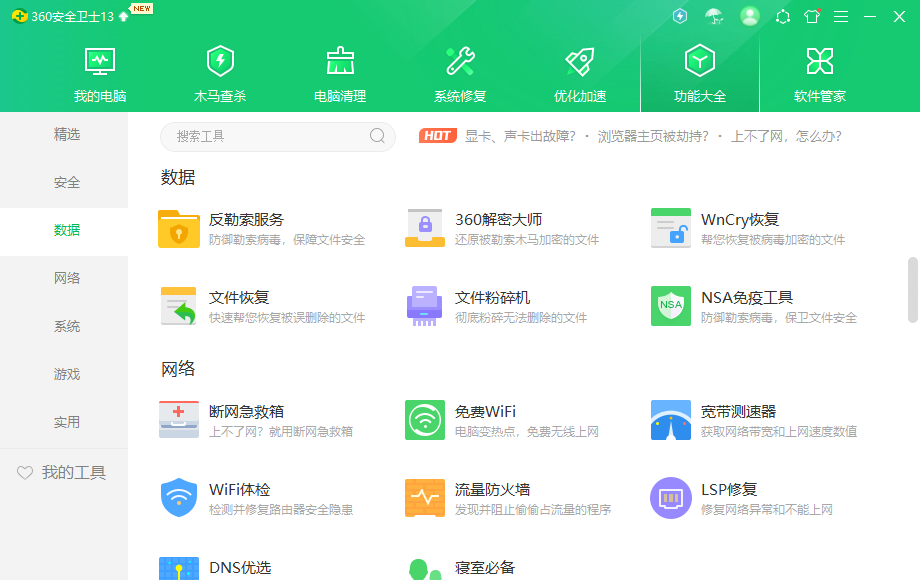Click the 360安全卫士 logo icon
The height and width of the screenshot is (580, 920).
[x=20, y=16]
